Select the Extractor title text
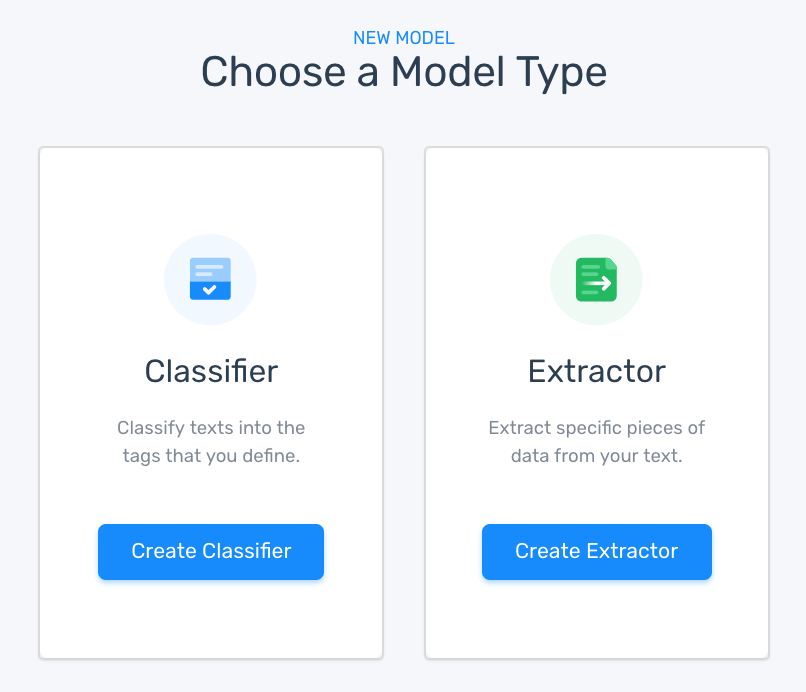Image resolution: width=806 pixels, height=692 pixels. point(596,372)
